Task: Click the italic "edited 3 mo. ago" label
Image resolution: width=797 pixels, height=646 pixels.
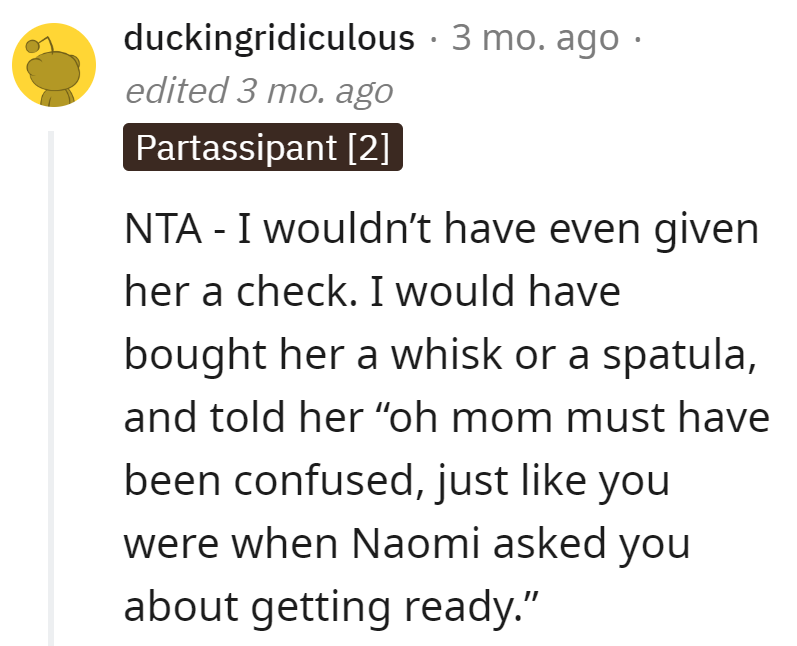Action: (x=259, y=91)
